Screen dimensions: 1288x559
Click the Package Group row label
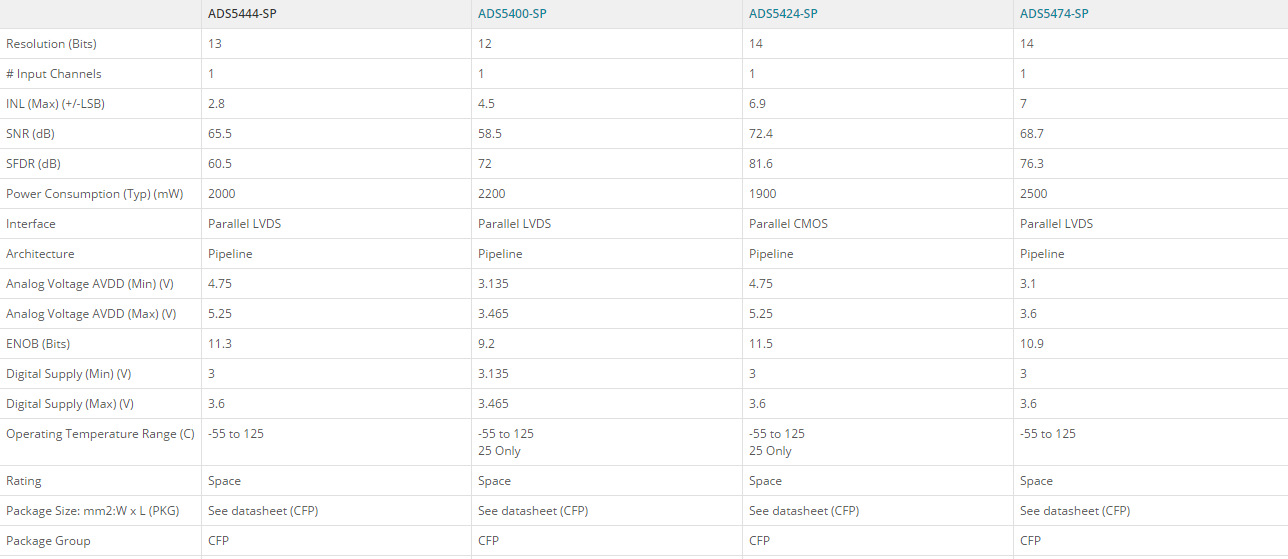[x=48, y=541]
